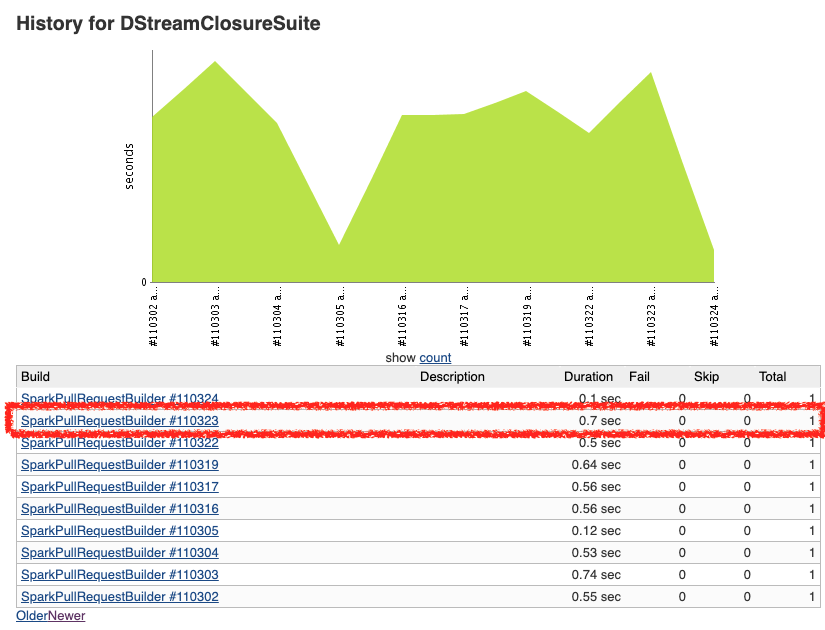Screen dimensions: 825x630
Task: Click the 0.7 sec duration cell
Action: tap(600, 421)
